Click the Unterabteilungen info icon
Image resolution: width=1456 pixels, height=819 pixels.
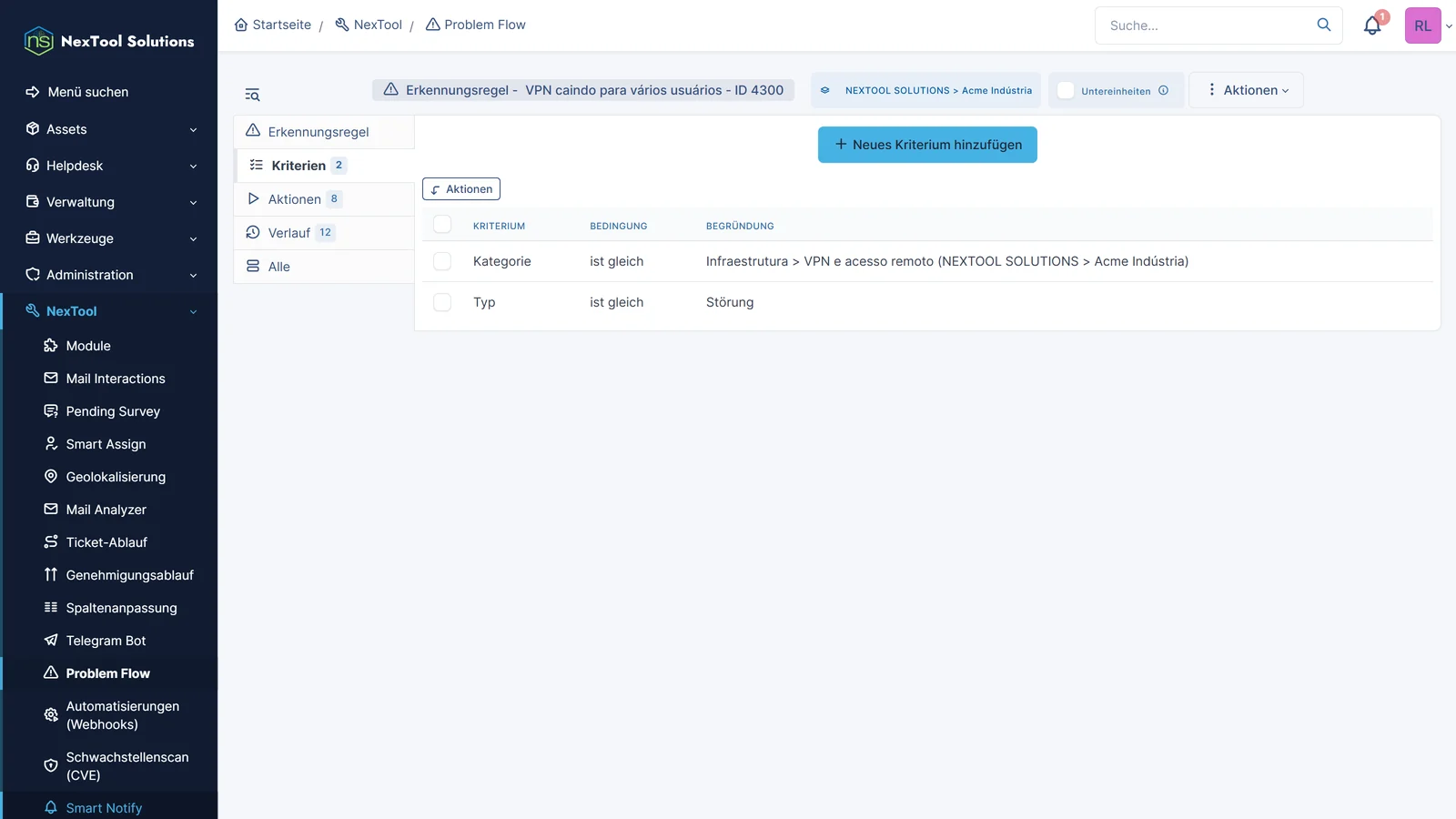coord(1163,90)
